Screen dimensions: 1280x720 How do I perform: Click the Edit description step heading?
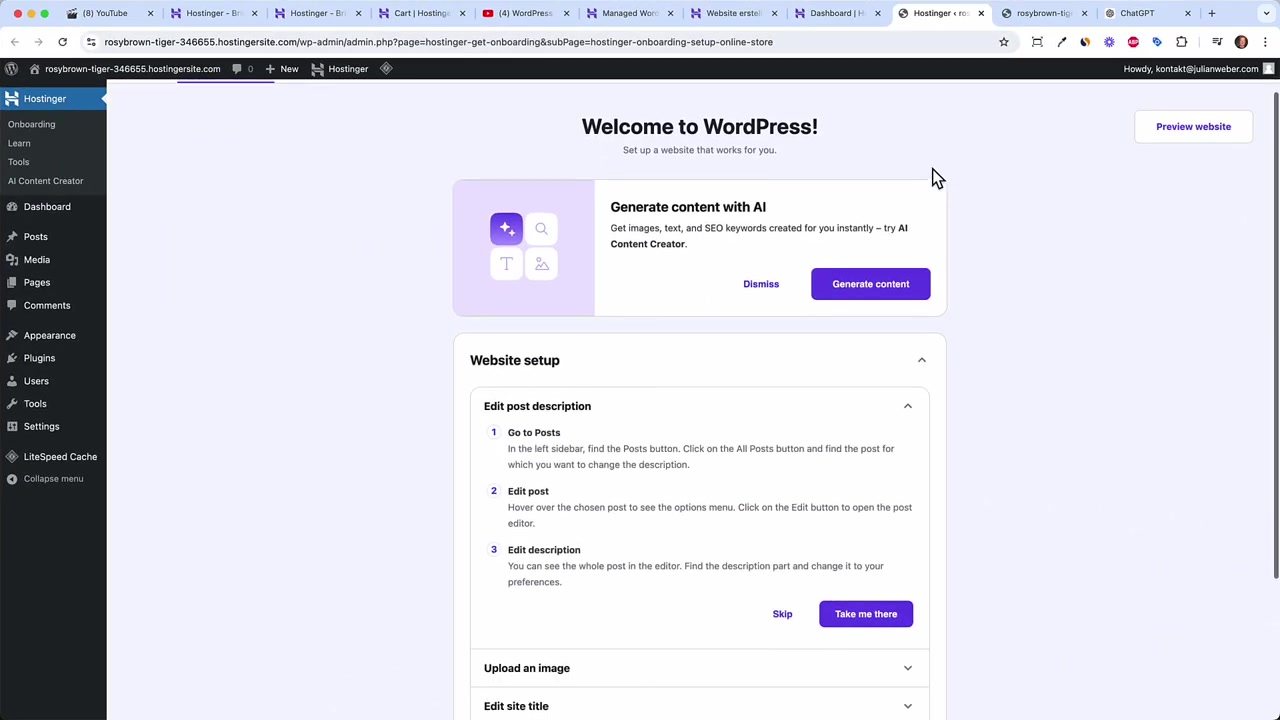[544, 550]
